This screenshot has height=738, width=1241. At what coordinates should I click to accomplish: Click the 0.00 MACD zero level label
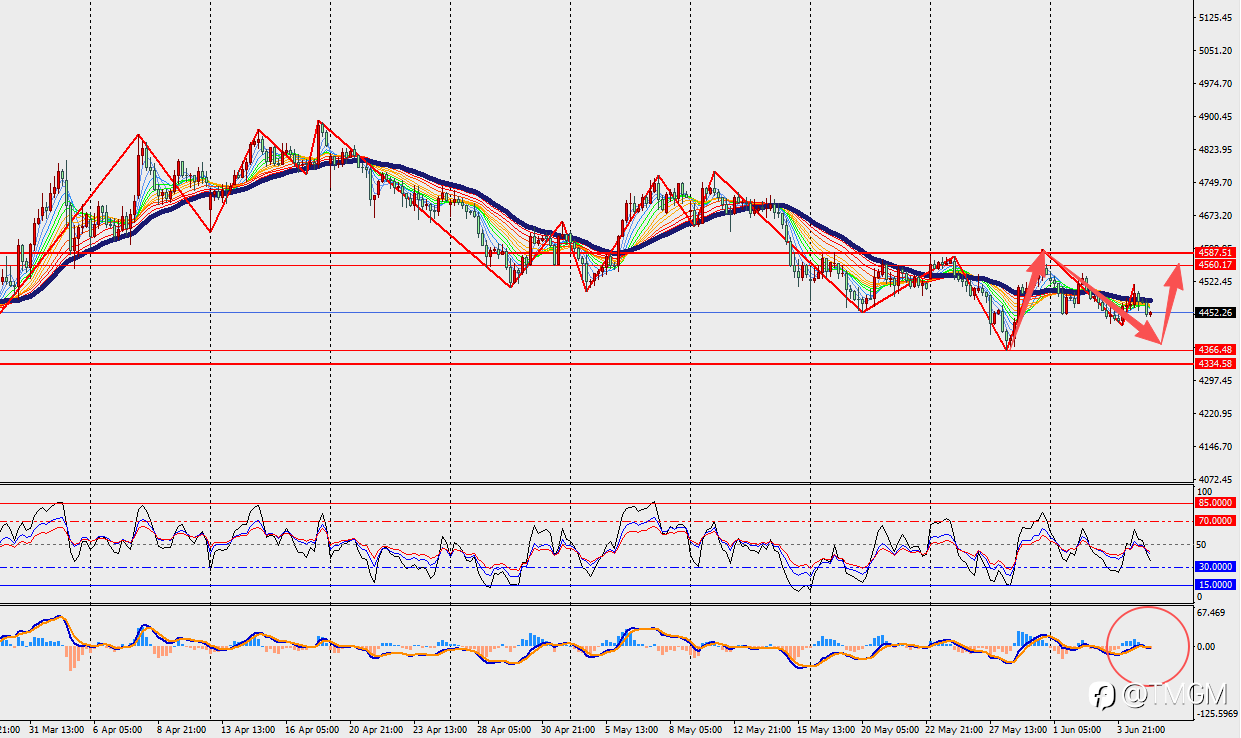(1206, 646)
